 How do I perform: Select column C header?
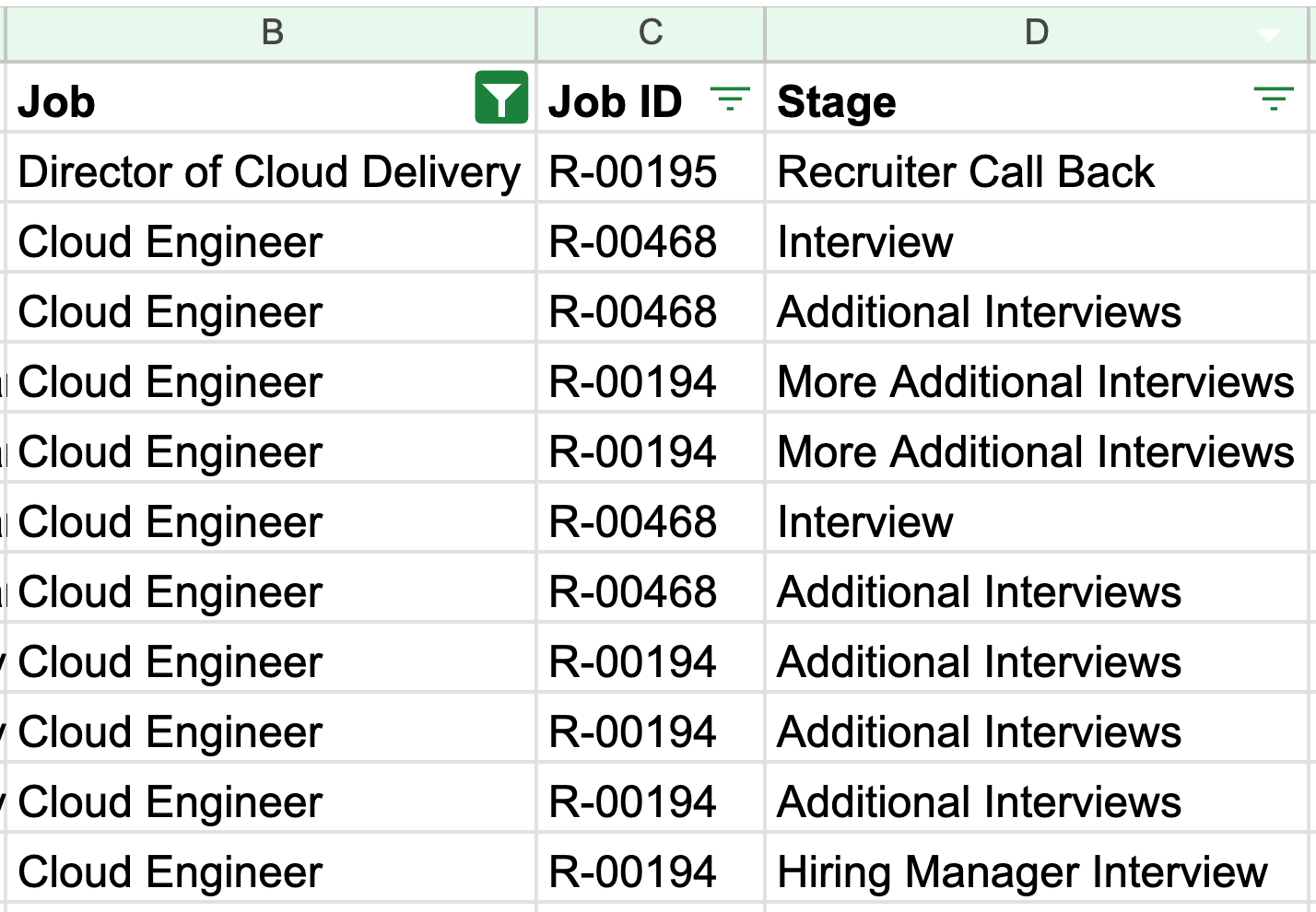[651, 33]
